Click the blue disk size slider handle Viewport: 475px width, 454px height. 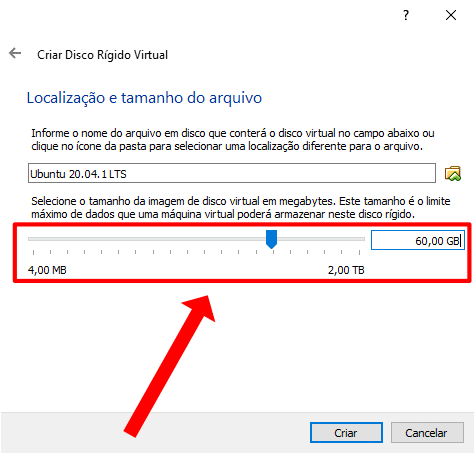[271, 239]
